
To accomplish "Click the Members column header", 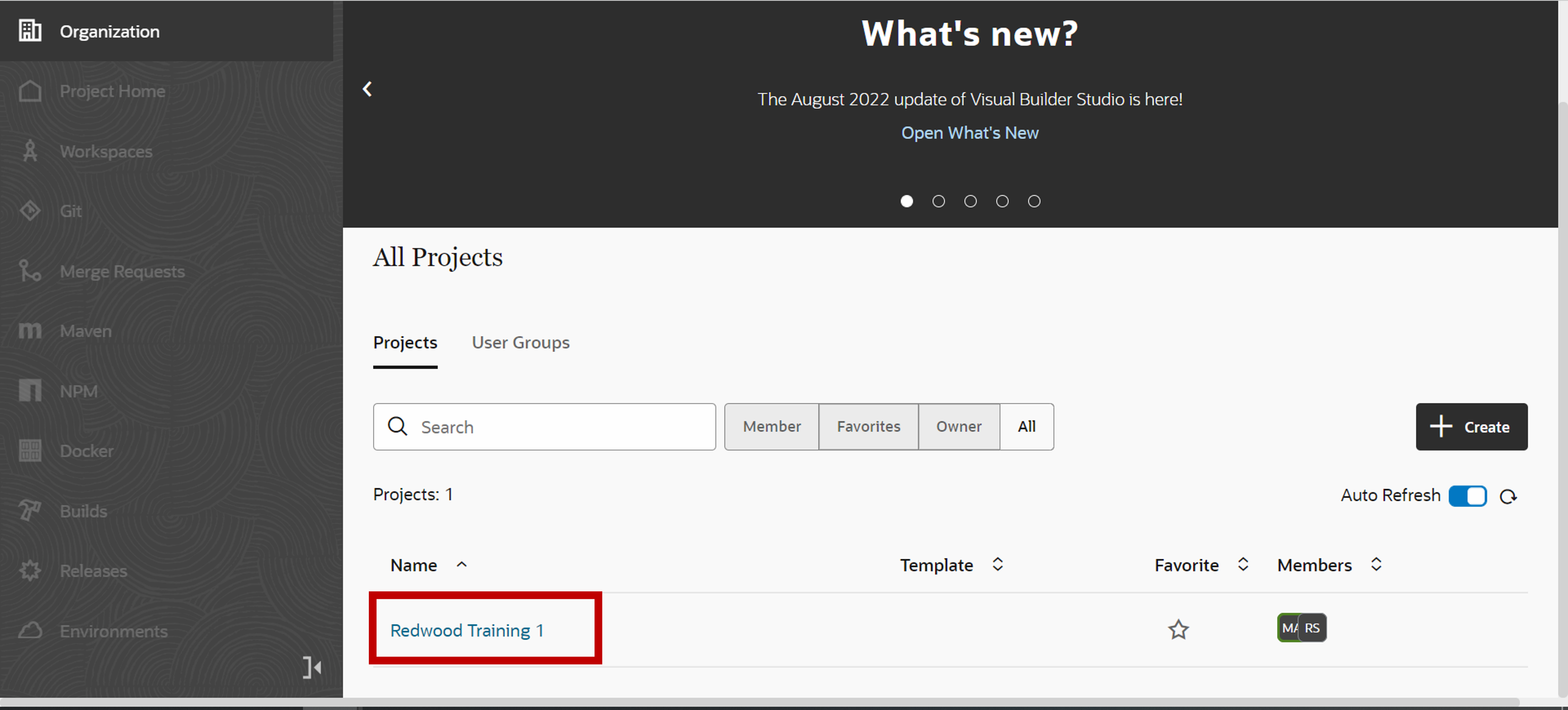I will click(1314, 565).
